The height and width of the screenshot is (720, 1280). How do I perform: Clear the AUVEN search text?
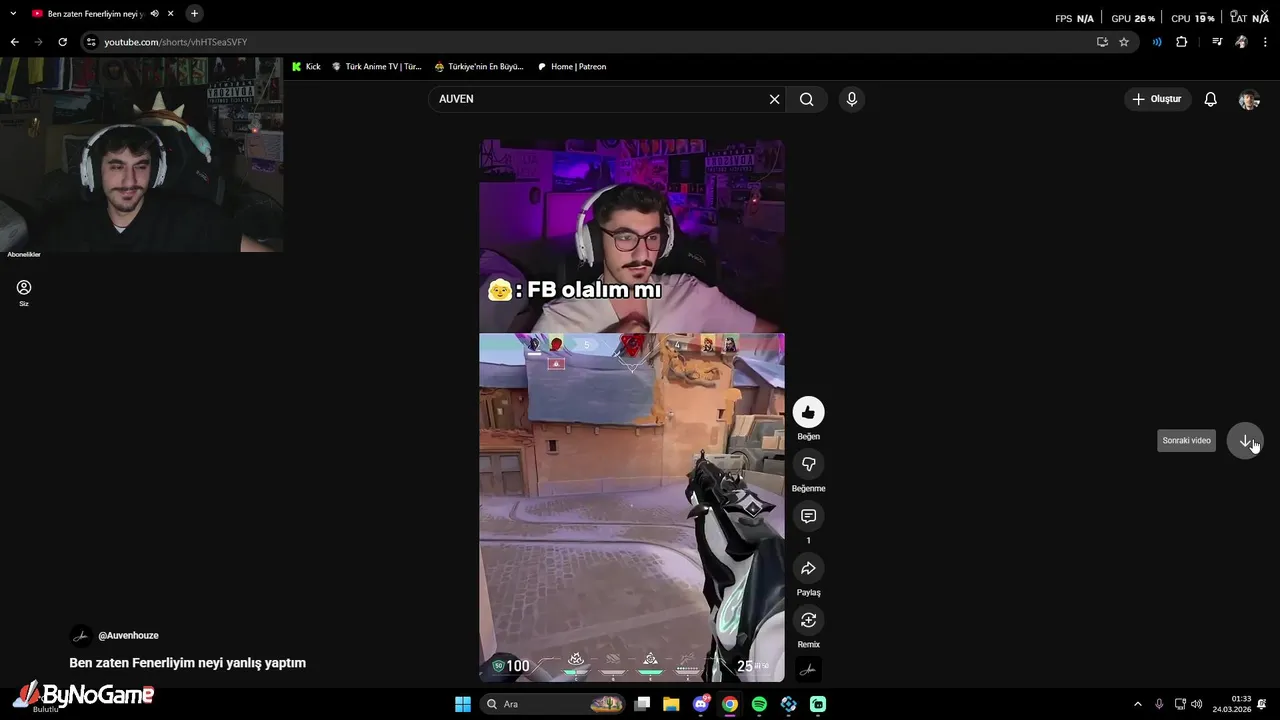click(x=774, y=99)
